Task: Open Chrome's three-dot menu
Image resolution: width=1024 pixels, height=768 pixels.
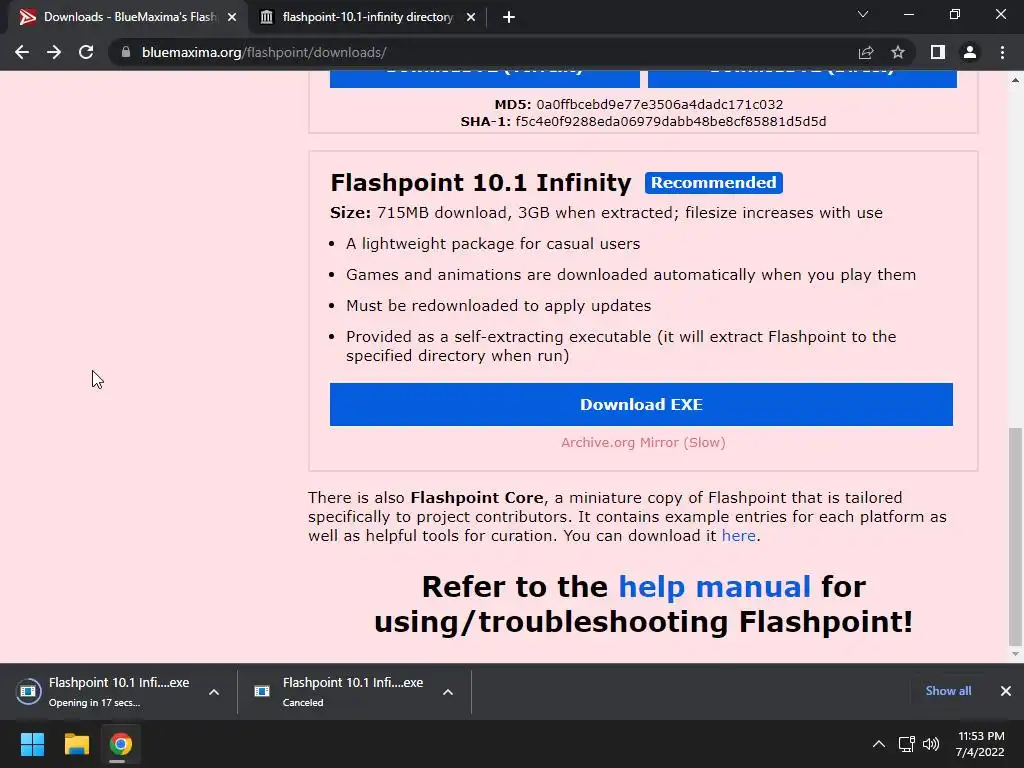Action: 1002,52
